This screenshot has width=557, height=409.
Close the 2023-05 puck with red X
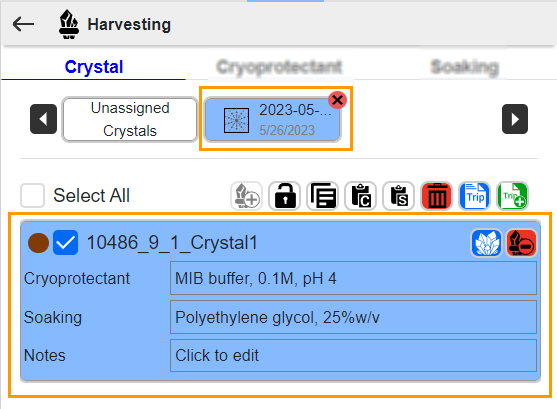337,100
